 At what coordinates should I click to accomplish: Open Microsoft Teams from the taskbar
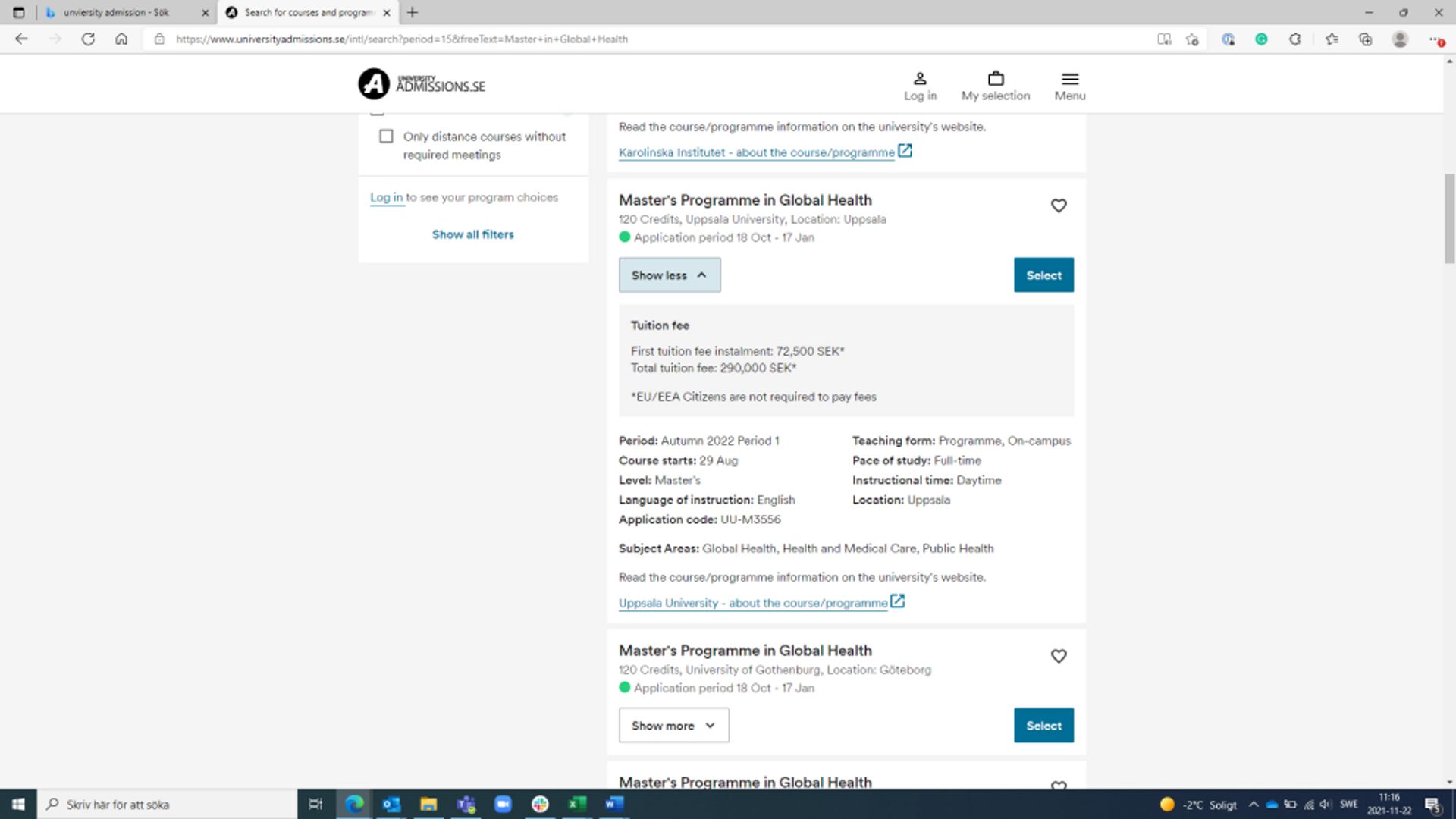click(466, 804)
